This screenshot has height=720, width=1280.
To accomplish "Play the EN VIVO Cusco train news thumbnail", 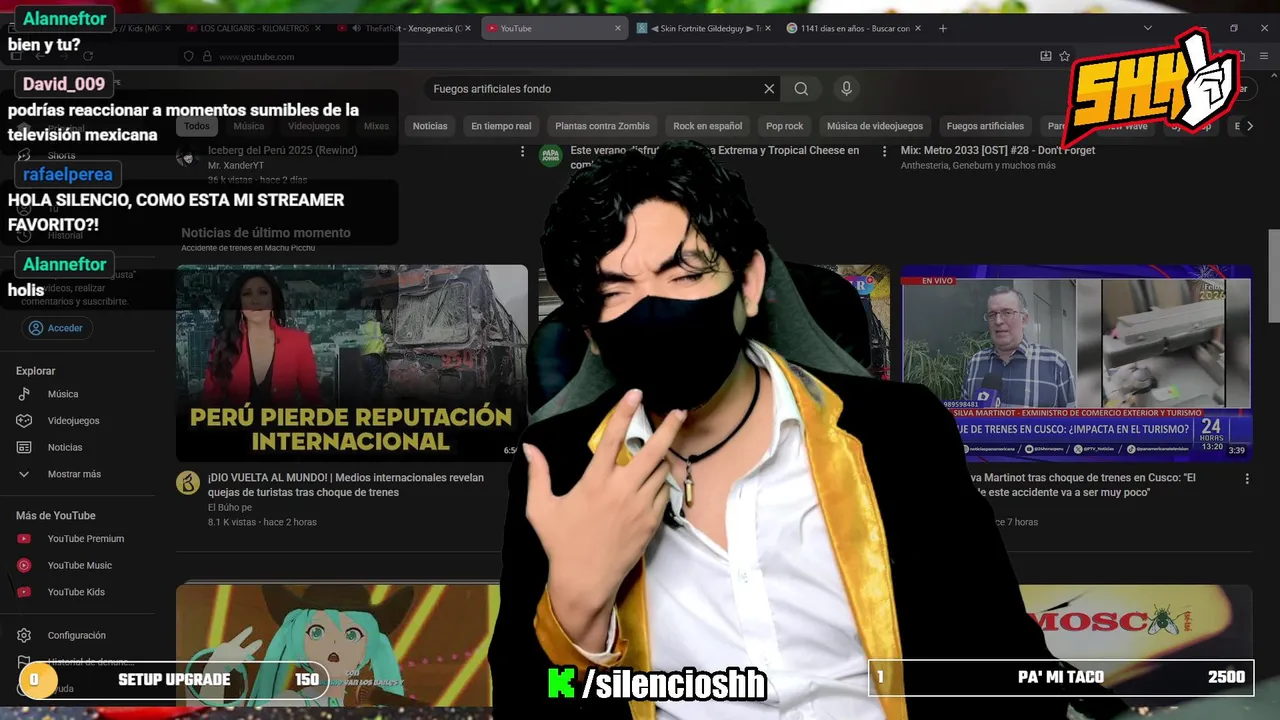I will pyautogui.click(x=1076, y=363).
